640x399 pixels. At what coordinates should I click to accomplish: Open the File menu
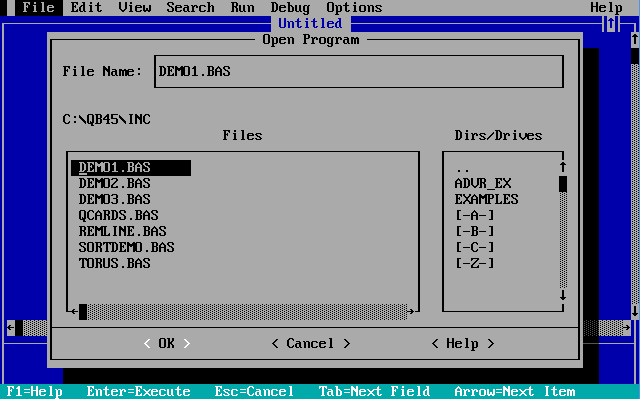tap(38, 7)
